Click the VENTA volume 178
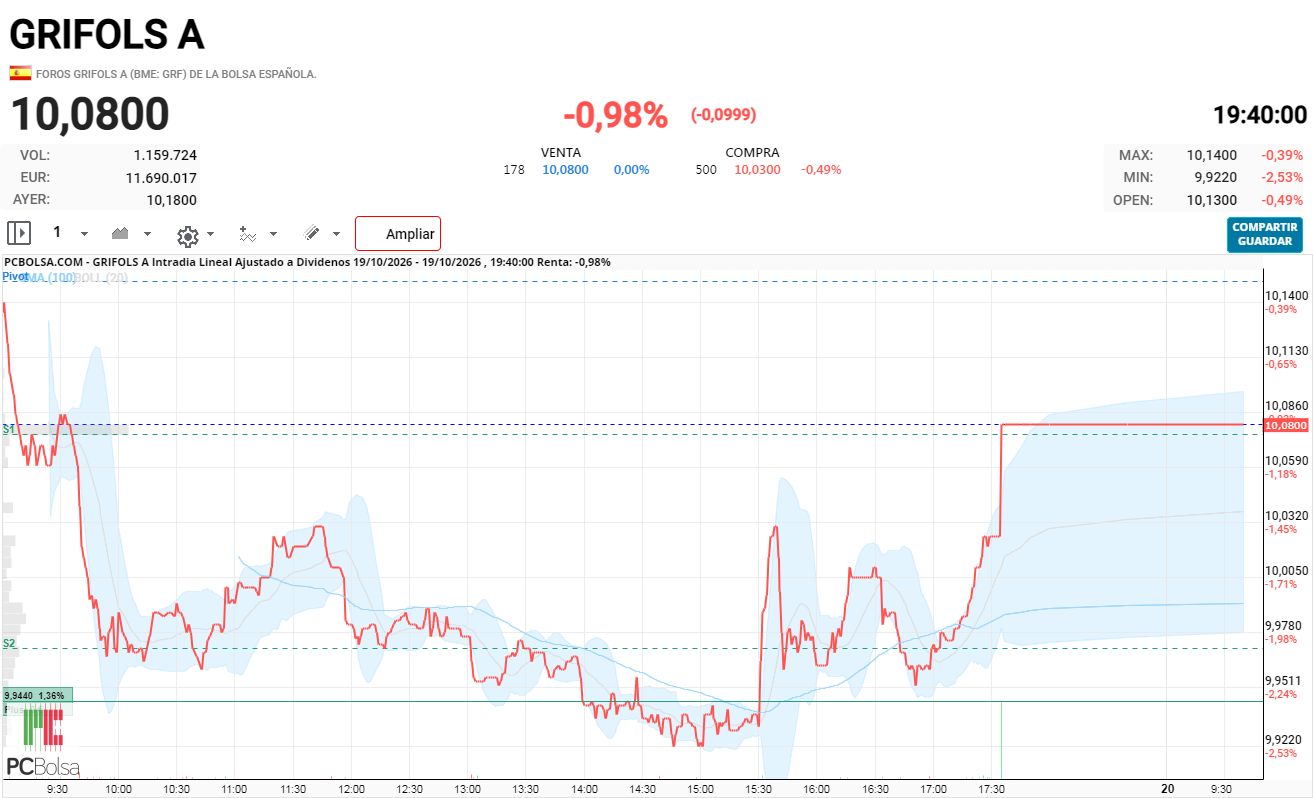The width and height of the screenshot is (1315, 798). pos(514,170)
